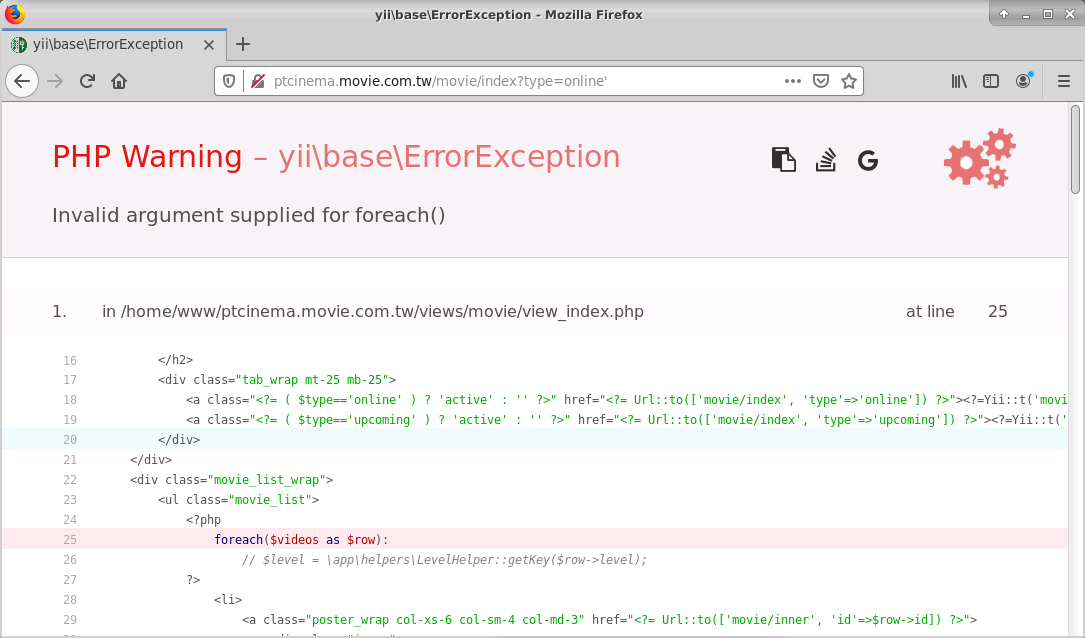Click the Firefox back arrow button
Screen dimensions: 1085x638
pyautogui.click(x=22, y=81)
